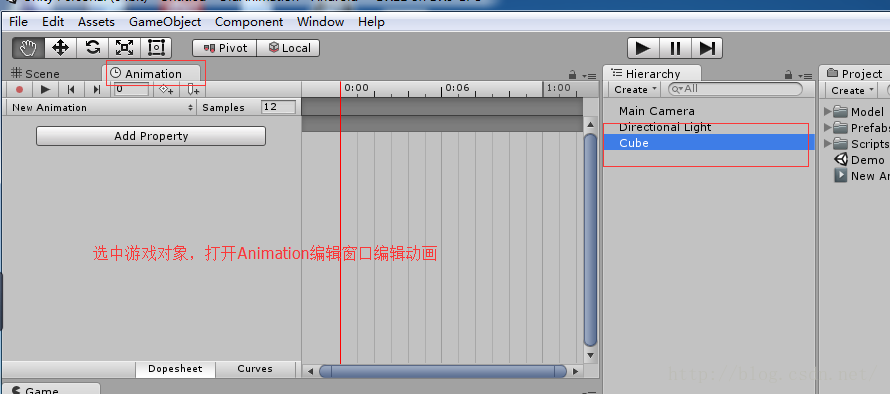
Task: Enable animation record mode
Action: click(x=19, y=89)
